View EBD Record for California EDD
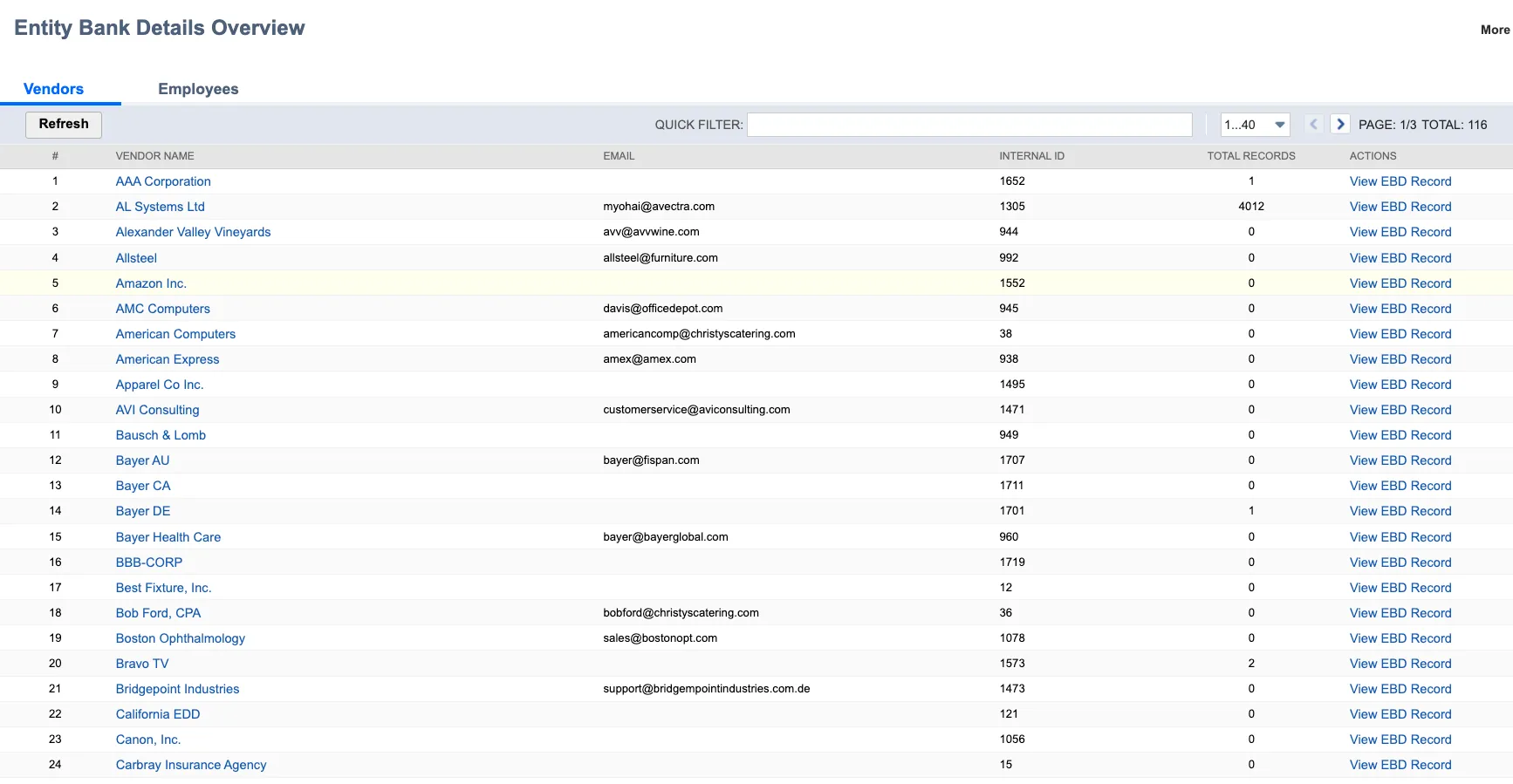Screen dimensions: 1513x784 point(1400,714)
